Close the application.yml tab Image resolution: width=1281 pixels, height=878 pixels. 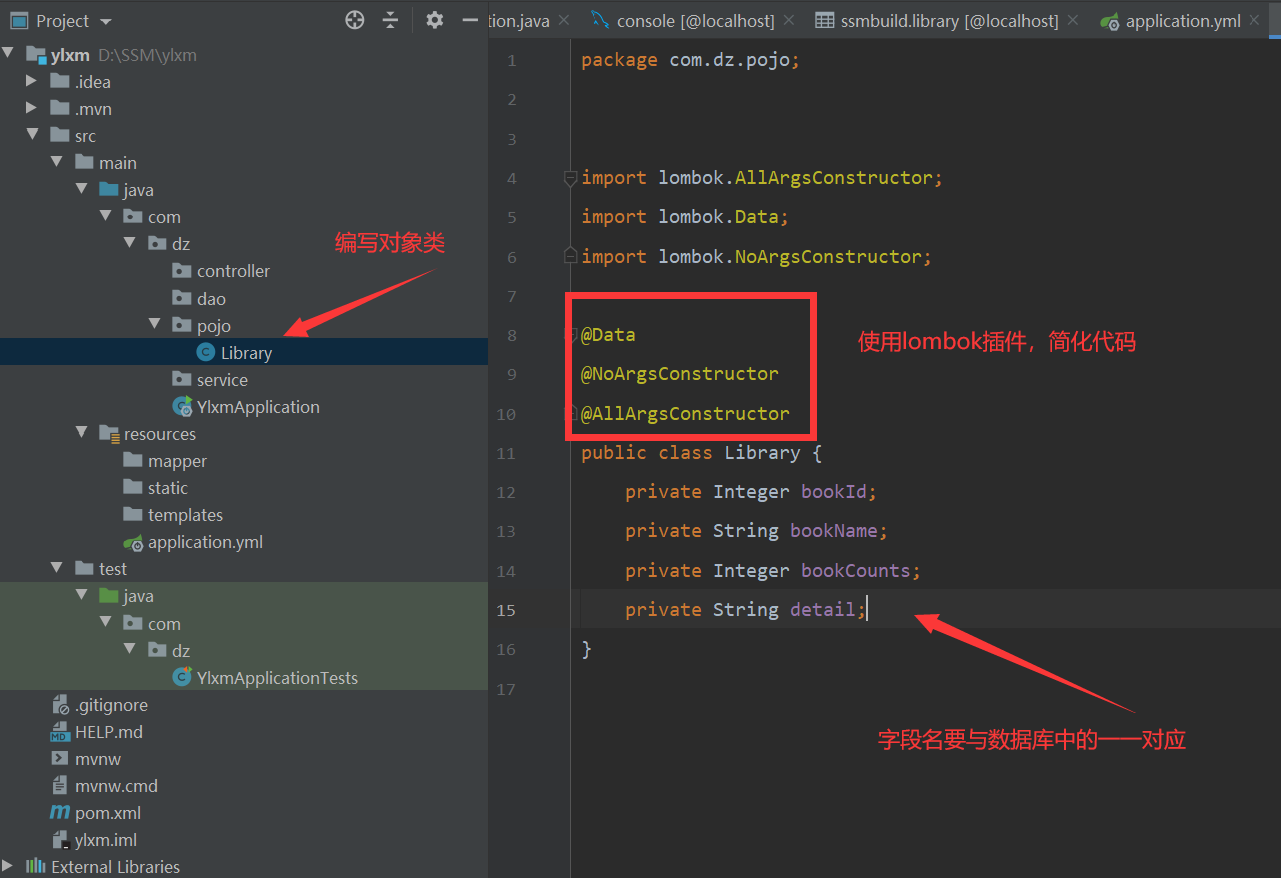tap(1255, 20)
